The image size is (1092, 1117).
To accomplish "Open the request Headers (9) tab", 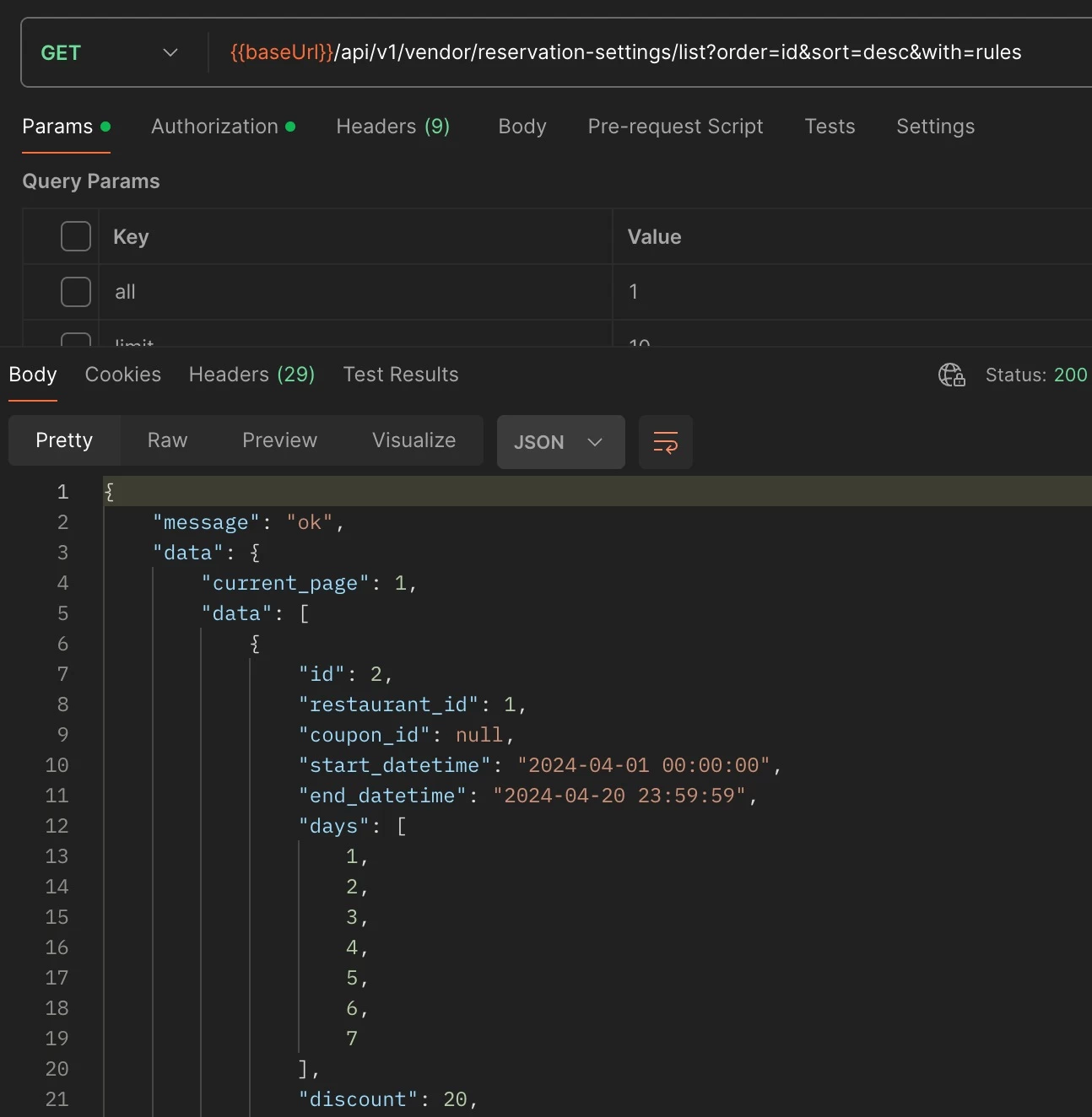I will pos(393,127).
